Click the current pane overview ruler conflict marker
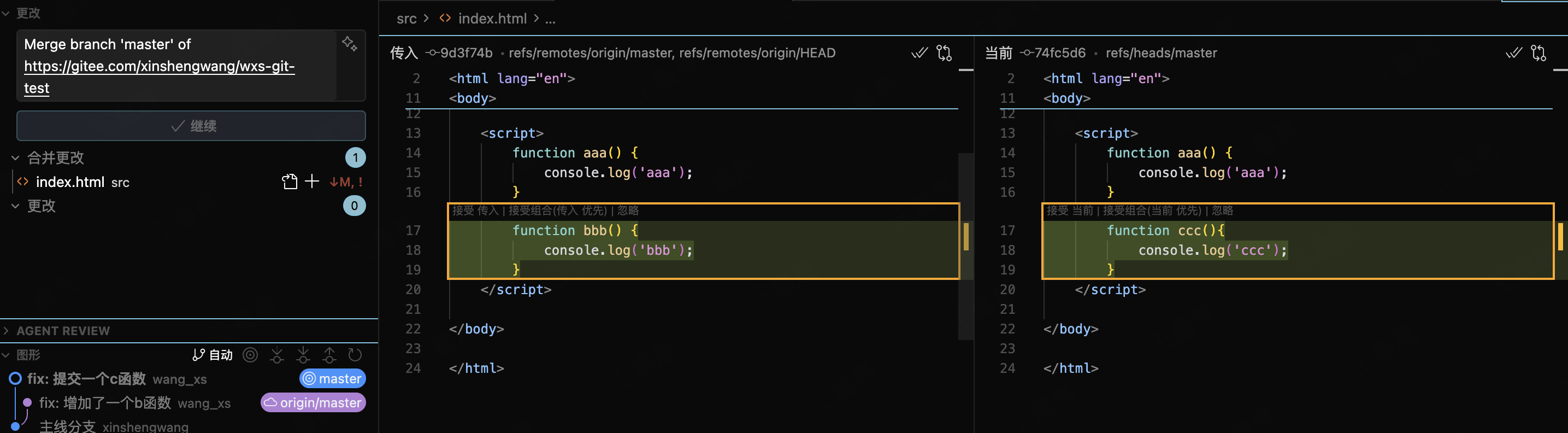Image resolution: width=1568 pixels, height=433 pixels. pyautogui.click(x=1561, y=237)
